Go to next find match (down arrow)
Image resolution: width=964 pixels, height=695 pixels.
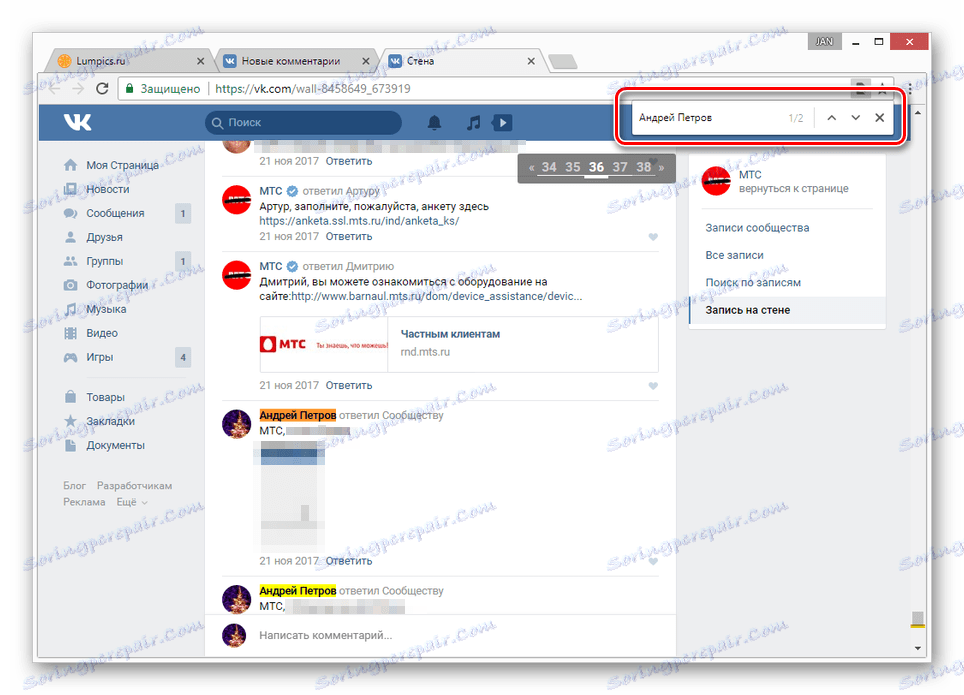(855, 117)
